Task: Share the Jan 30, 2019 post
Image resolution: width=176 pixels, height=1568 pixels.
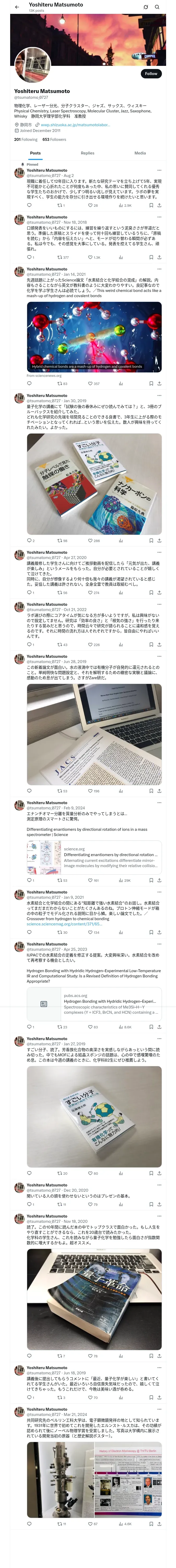Action: pos(159,540)
